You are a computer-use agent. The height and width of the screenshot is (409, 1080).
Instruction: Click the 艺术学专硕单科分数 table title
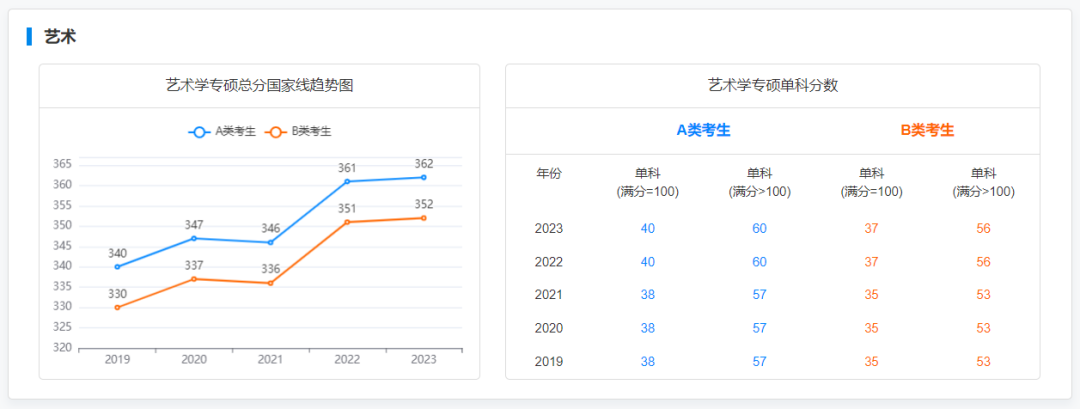pos(772,86)
